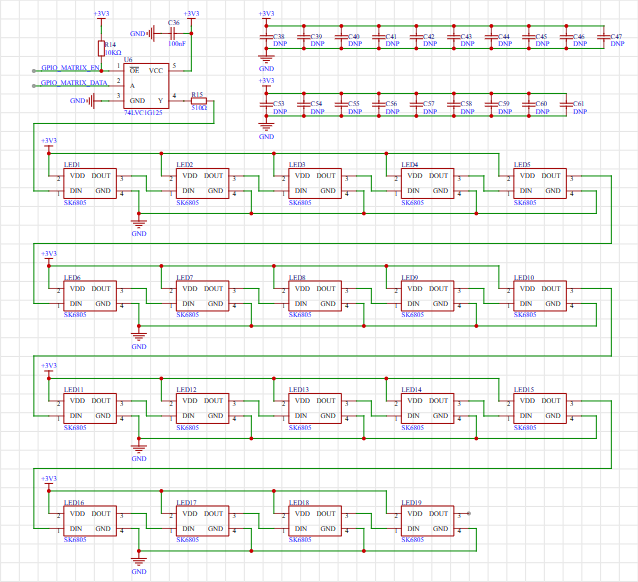638x582 pixels.
Task: Click capacitor C43 DNP symbol
Action: 454,37
